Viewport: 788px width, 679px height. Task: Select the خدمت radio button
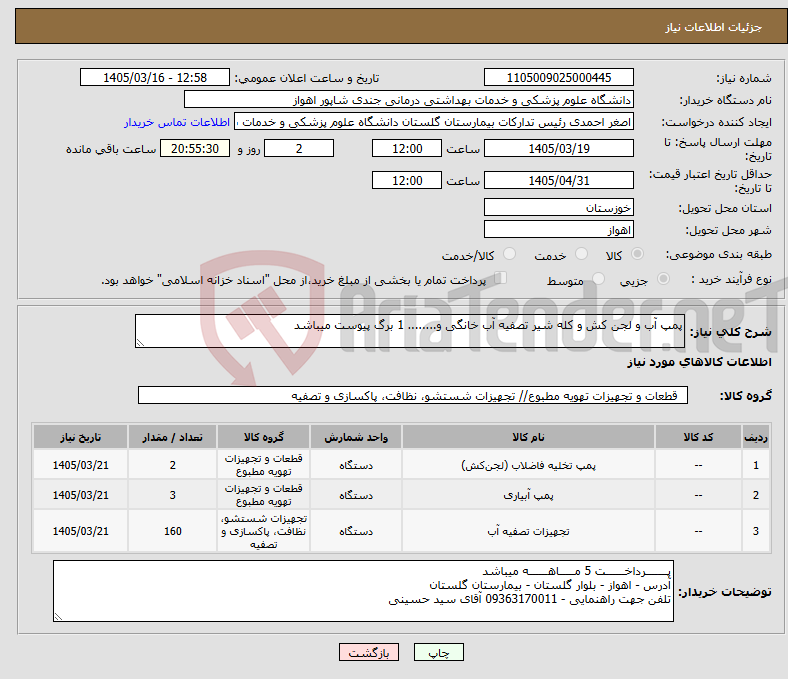(581, 254)
